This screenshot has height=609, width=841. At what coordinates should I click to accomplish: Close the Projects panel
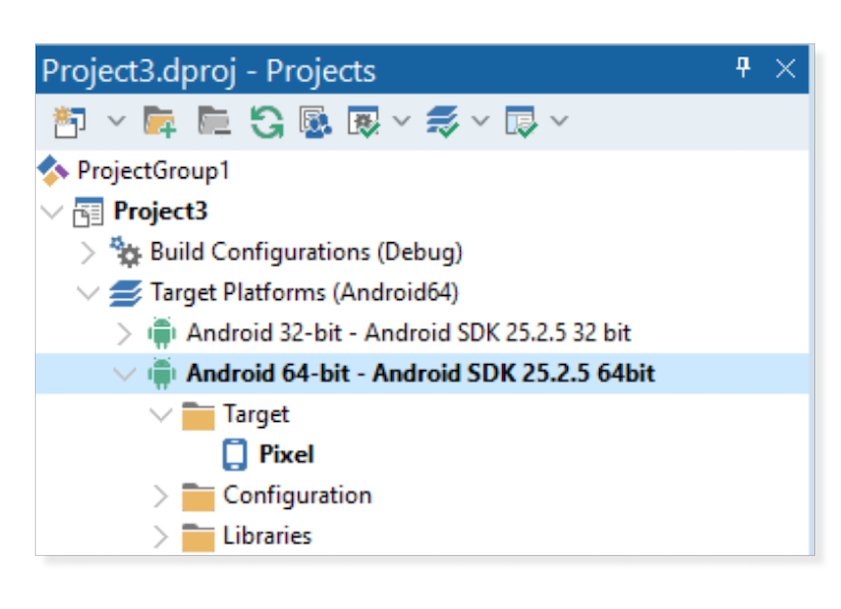[785, 69]
